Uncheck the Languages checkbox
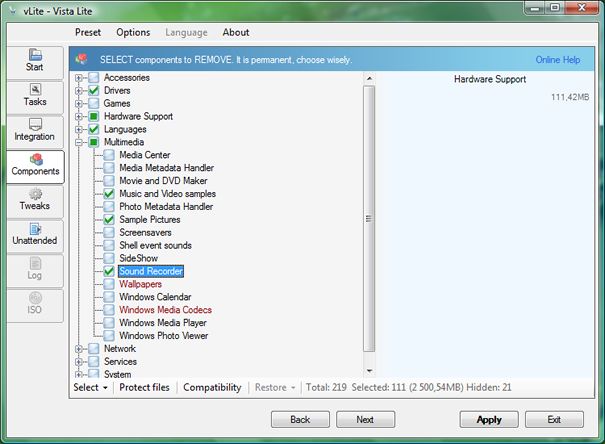The width and height of the screenshot is (605, 444). [x=94, y=129]
